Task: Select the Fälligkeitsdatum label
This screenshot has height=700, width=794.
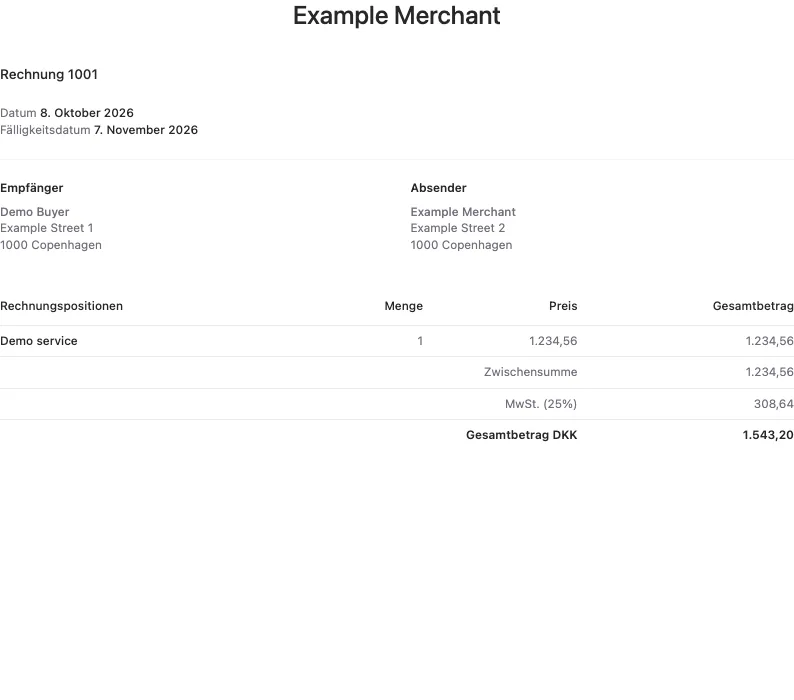Action: (x=45, y=130)
